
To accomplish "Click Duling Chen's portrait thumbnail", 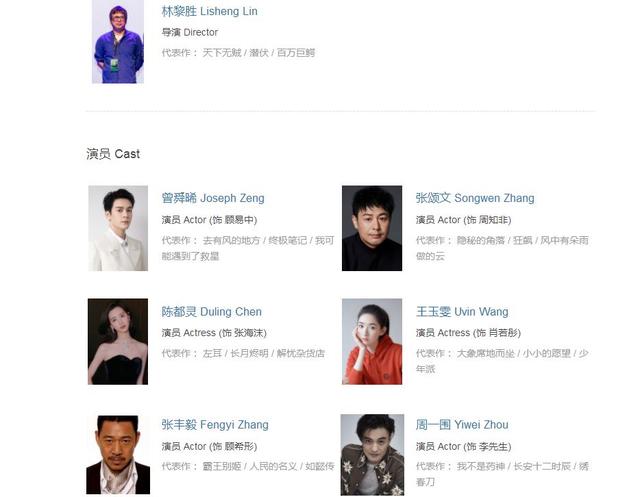I will pyautogui.click(x=118, y=342).
